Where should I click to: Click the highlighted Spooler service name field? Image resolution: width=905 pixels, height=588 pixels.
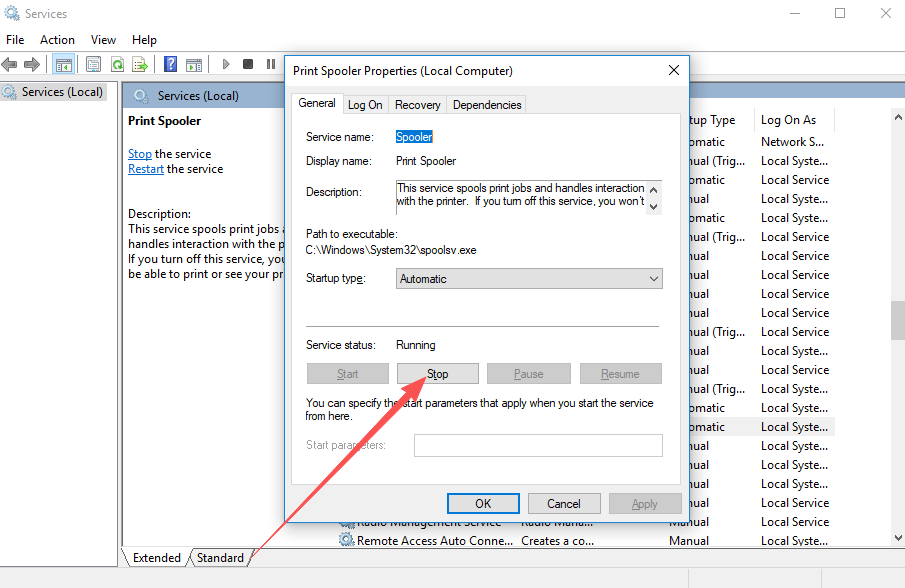click(414, 137)
